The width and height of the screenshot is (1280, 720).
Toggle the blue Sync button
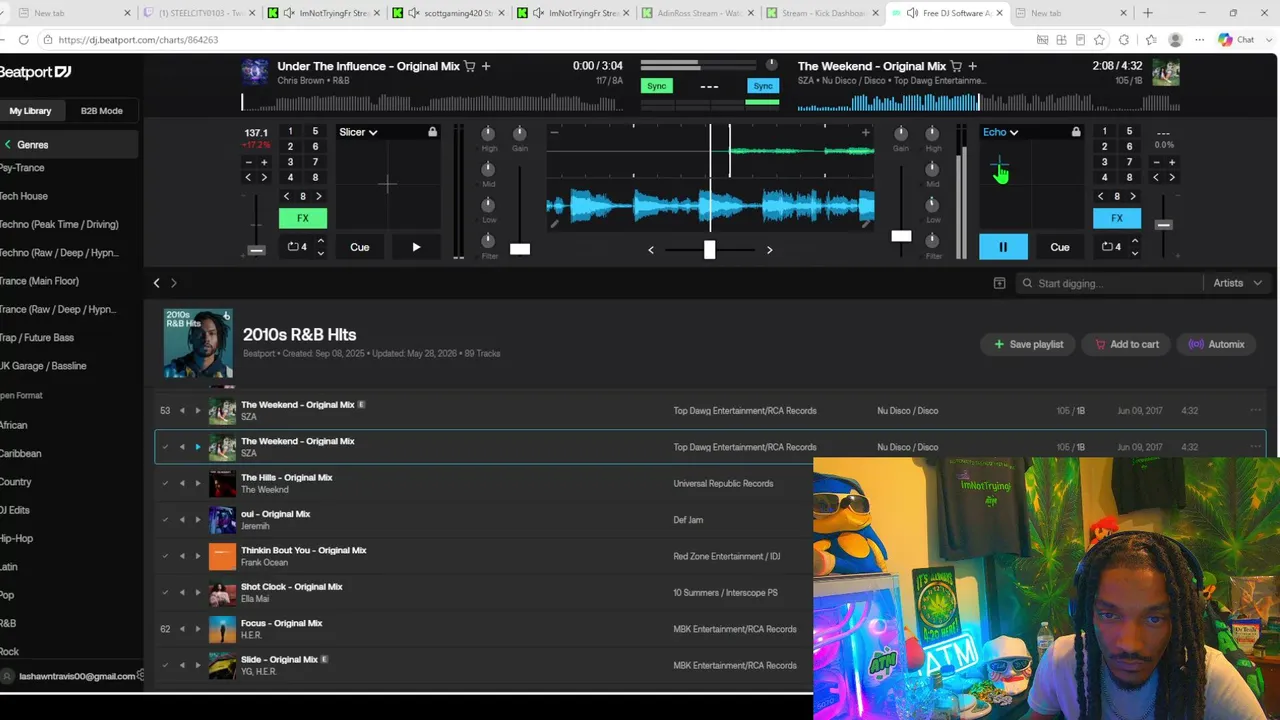coord(763,86)
